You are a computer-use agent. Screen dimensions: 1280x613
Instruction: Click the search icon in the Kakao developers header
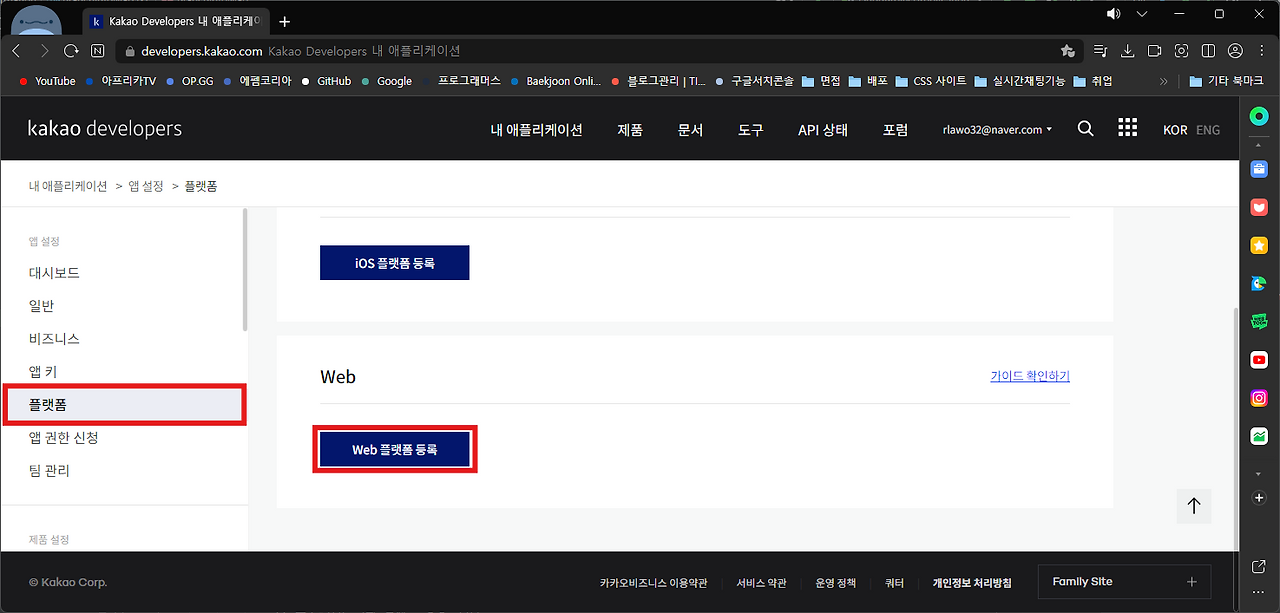tap(1086, 128)
